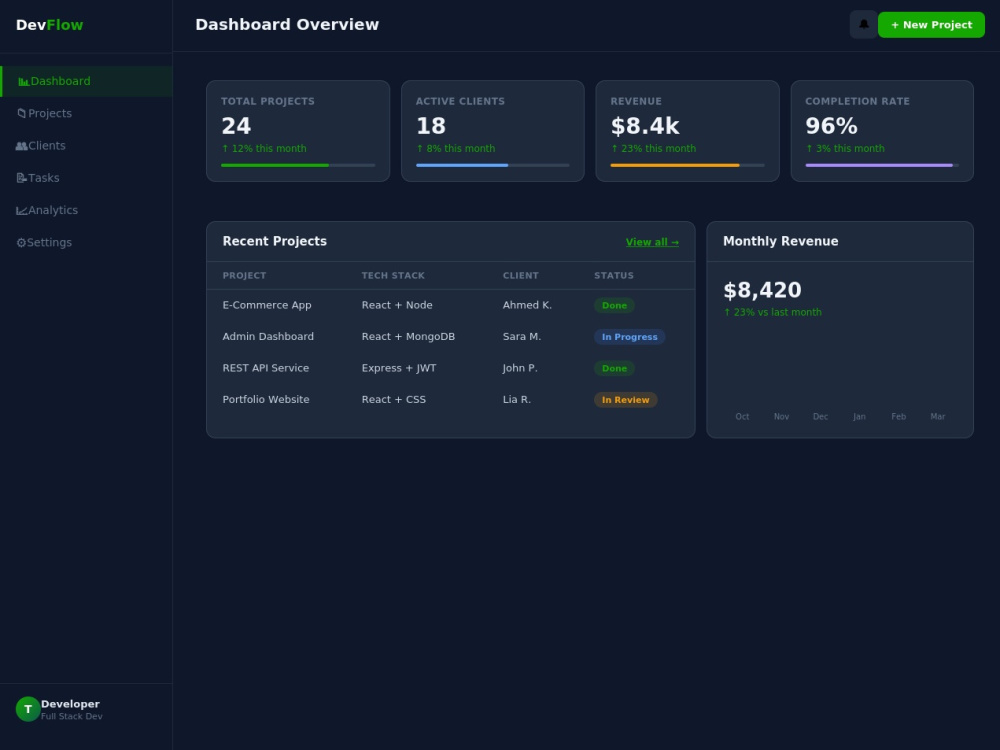
Task: Click the Dashboard Overview page title
Action: tap(287, 25)
